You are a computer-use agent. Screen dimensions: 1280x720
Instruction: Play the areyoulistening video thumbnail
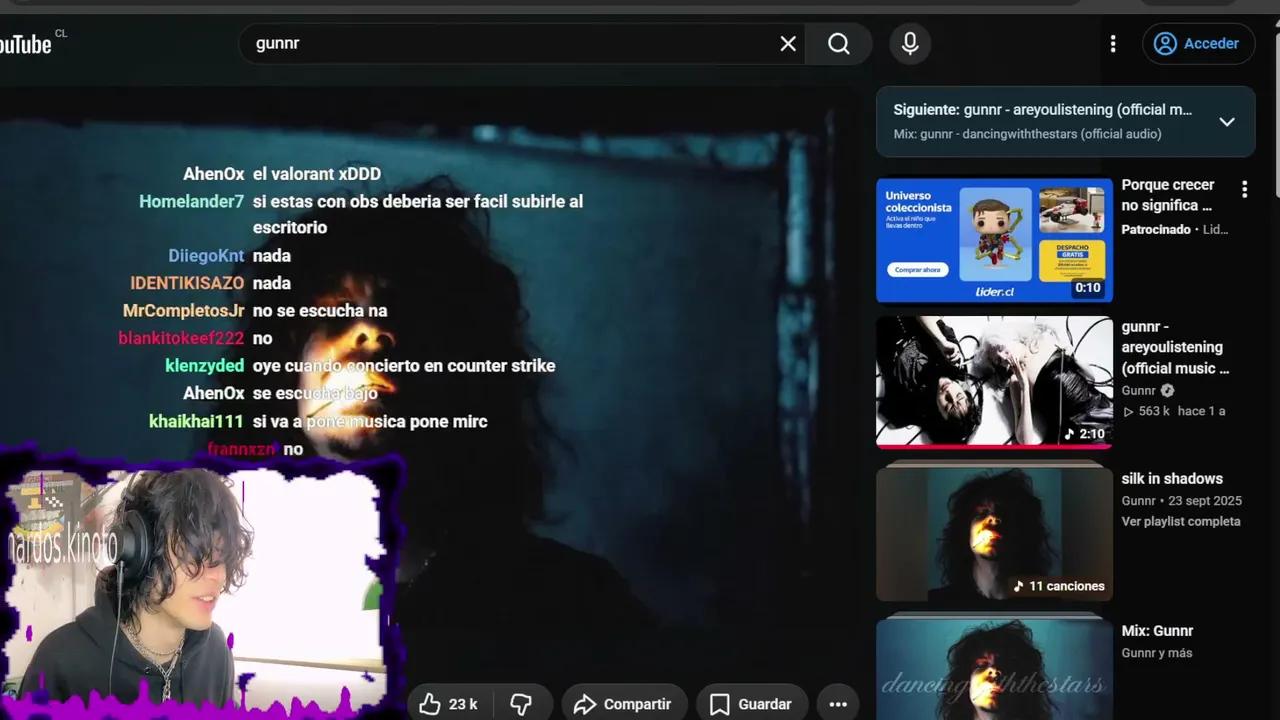tap(994, 382)
